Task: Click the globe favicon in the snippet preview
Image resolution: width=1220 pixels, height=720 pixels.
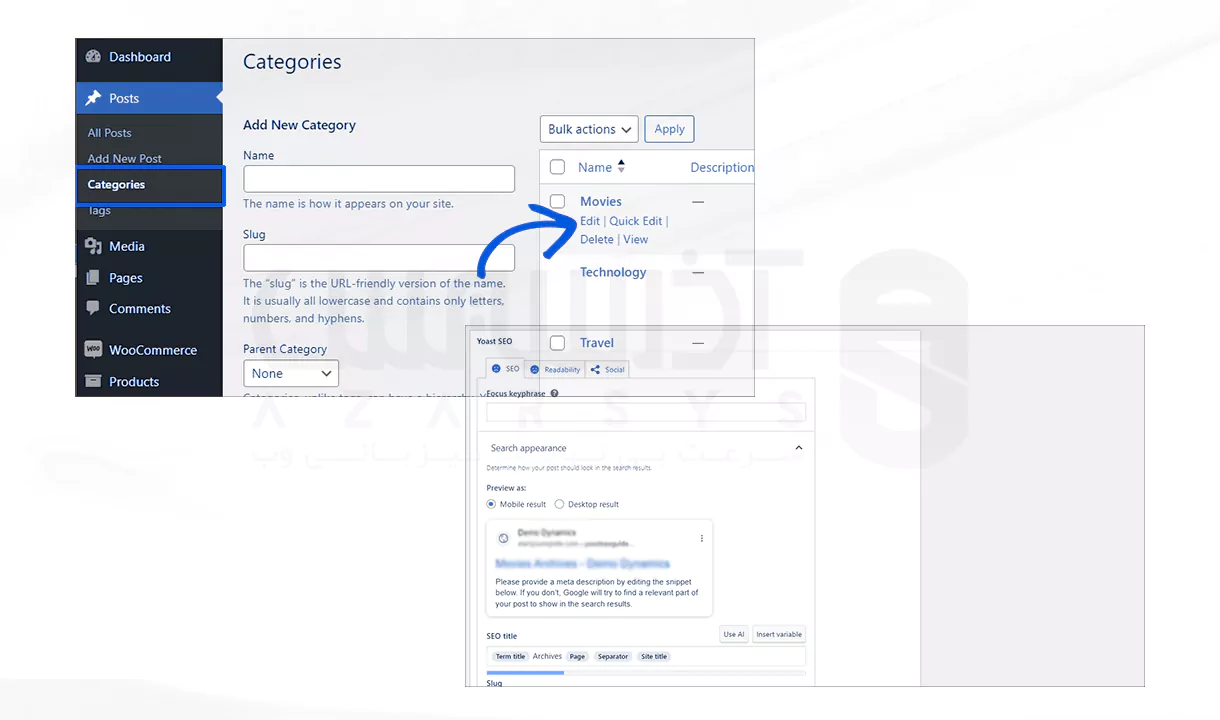Action: pyautogui.click(x=503, y=538)
